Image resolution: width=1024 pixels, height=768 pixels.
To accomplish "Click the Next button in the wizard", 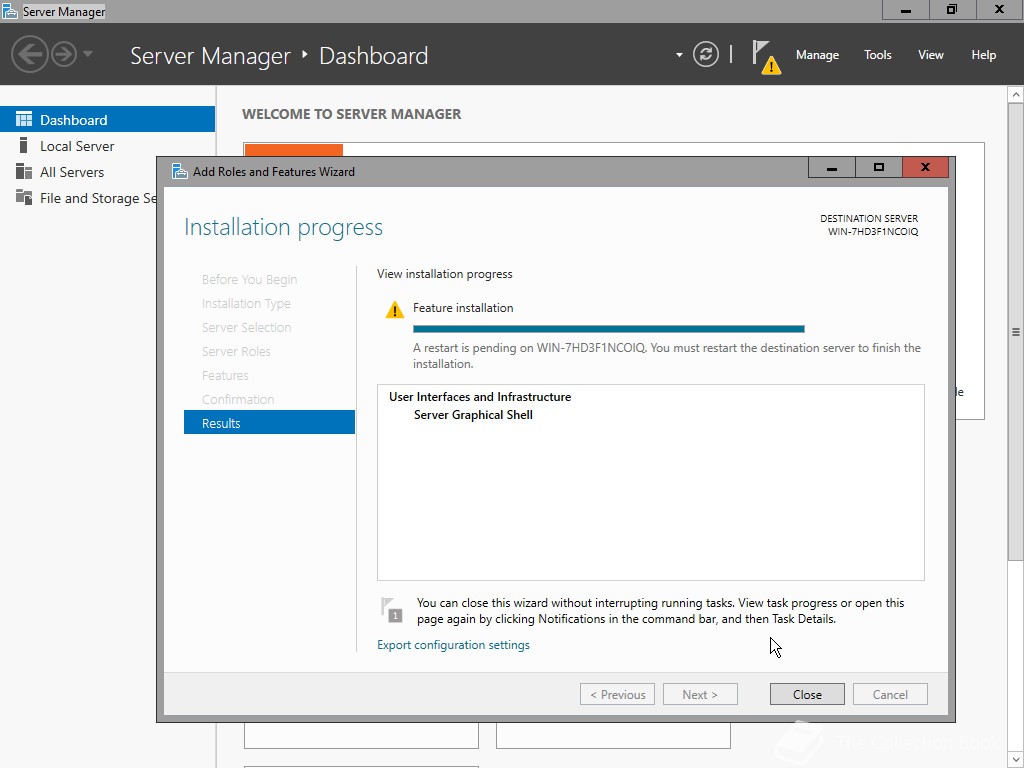I will pos(700,694).
